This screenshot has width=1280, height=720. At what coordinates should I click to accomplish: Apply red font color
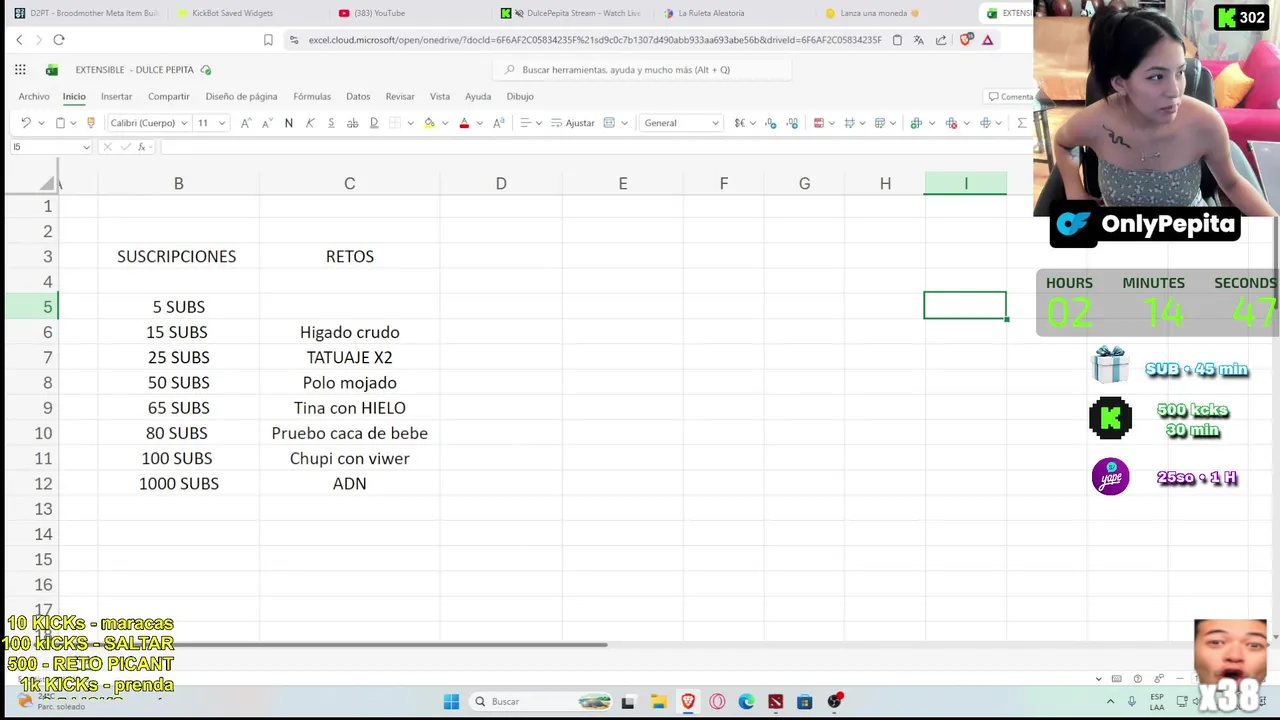(464, 123)
